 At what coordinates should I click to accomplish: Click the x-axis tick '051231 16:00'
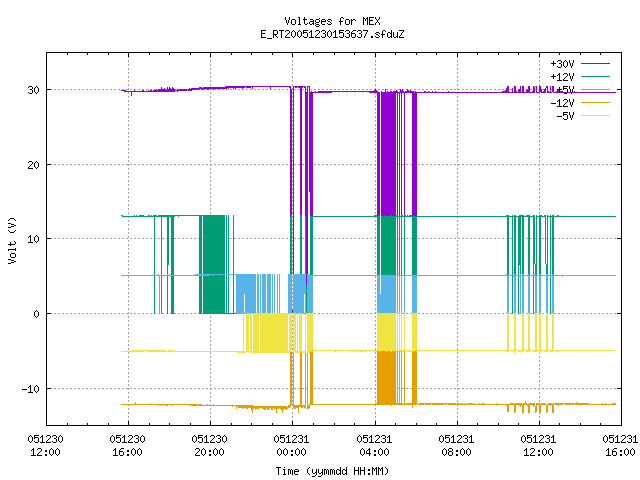620,446
